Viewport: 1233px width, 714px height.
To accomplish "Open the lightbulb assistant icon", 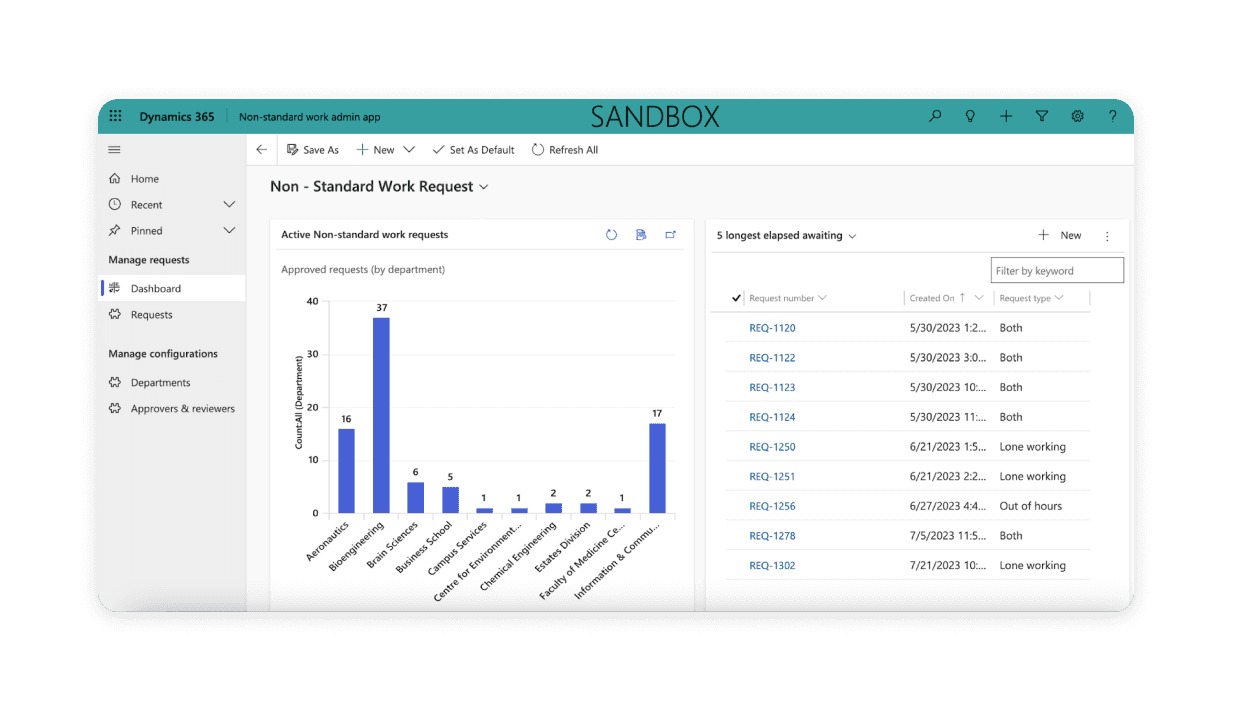I will click(970, 116).
